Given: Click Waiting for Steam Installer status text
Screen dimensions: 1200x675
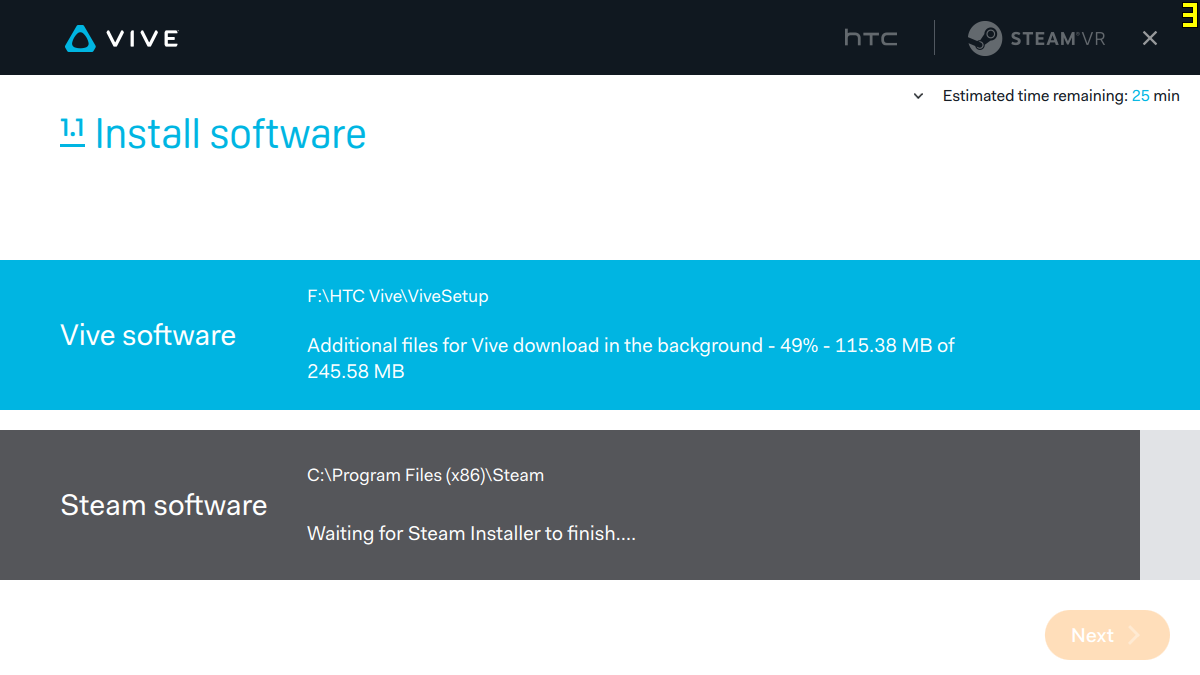Looking at the screenshot, I should tap(471, 533).
